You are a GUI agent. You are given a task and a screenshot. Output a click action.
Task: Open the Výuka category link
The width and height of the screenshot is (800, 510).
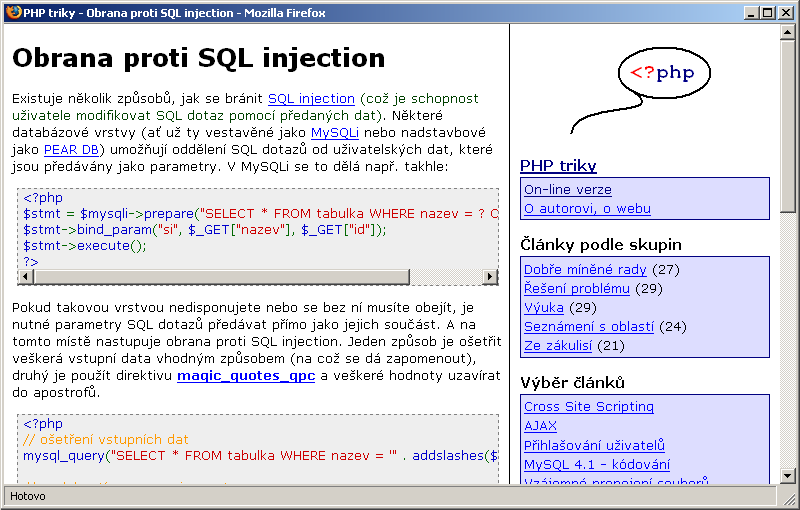coord(543,308)
